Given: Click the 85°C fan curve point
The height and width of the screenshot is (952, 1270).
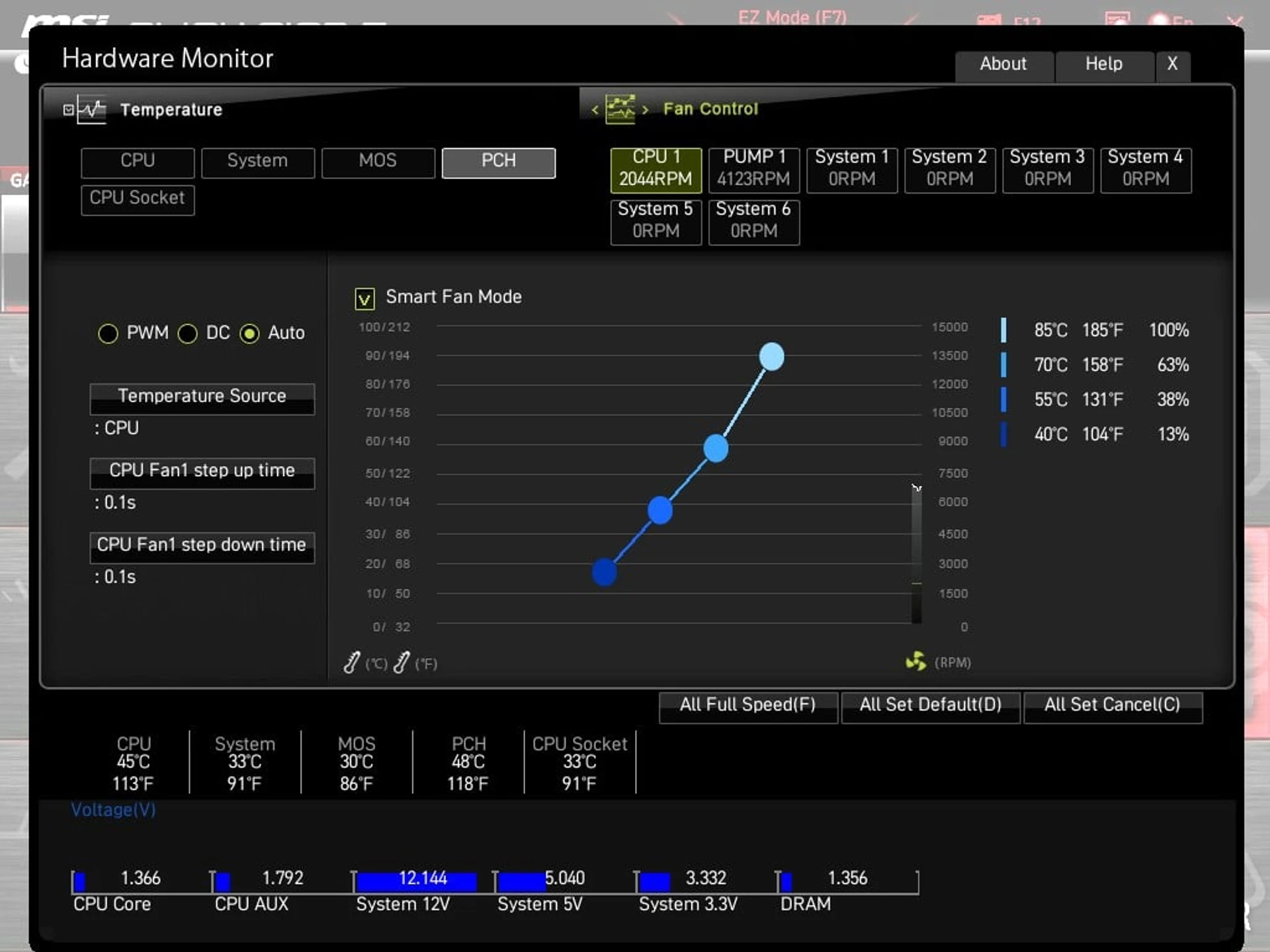Looking at the screenshot, I should pos(771,356).
